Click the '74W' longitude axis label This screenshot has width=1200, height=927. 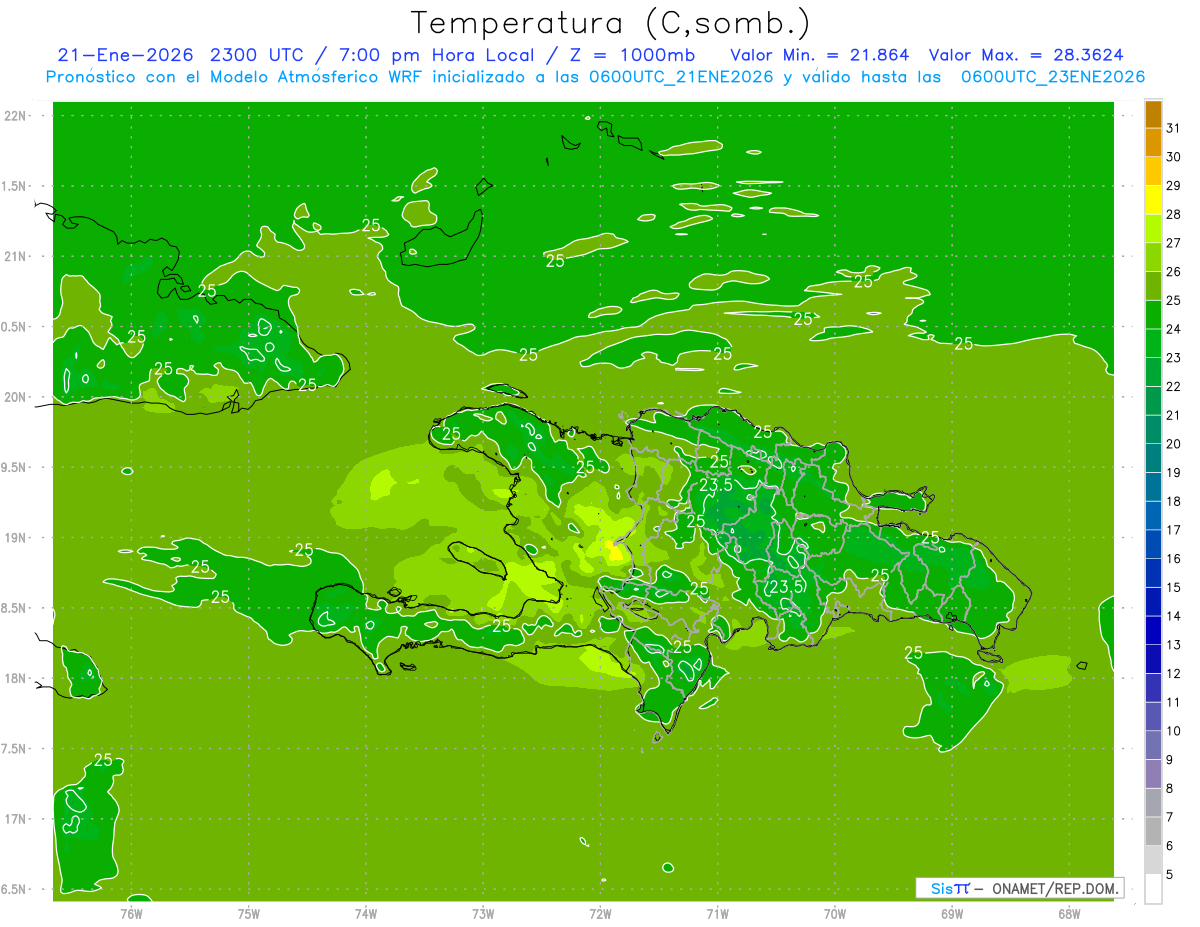tap(366, 913)
